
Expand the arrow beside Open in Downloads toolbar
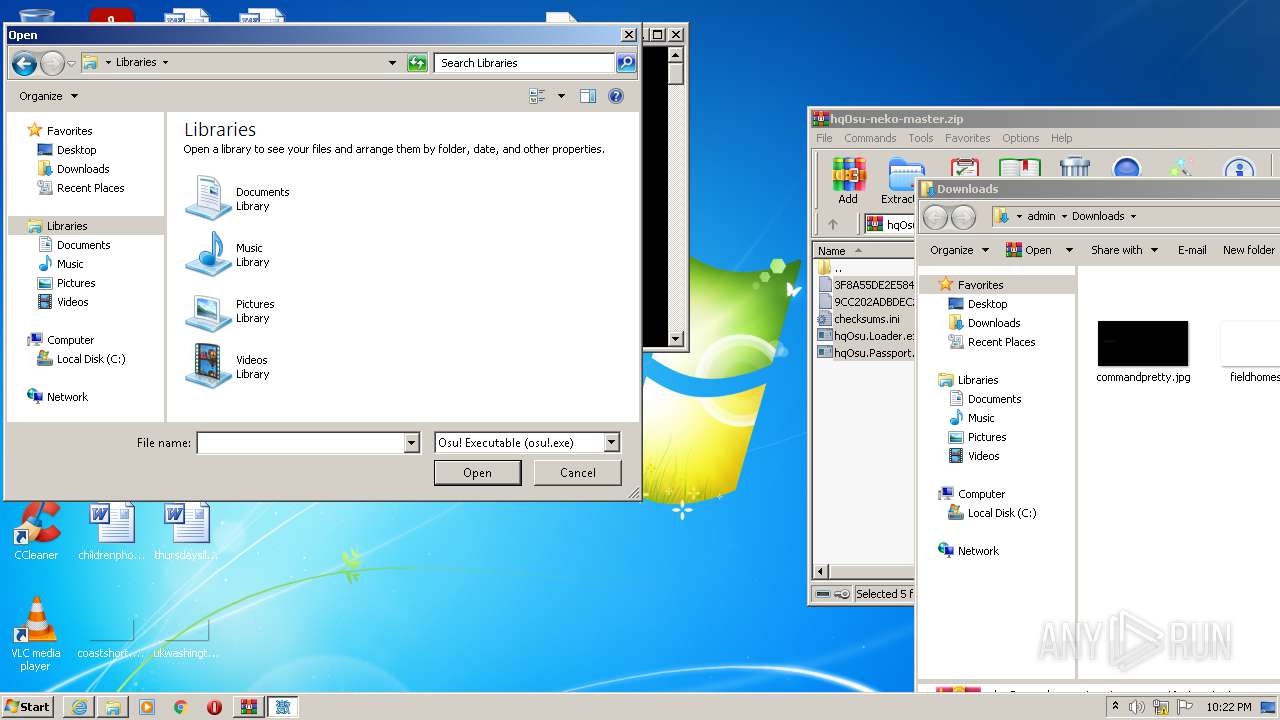pyautogui.click(x=1069, y=250)
